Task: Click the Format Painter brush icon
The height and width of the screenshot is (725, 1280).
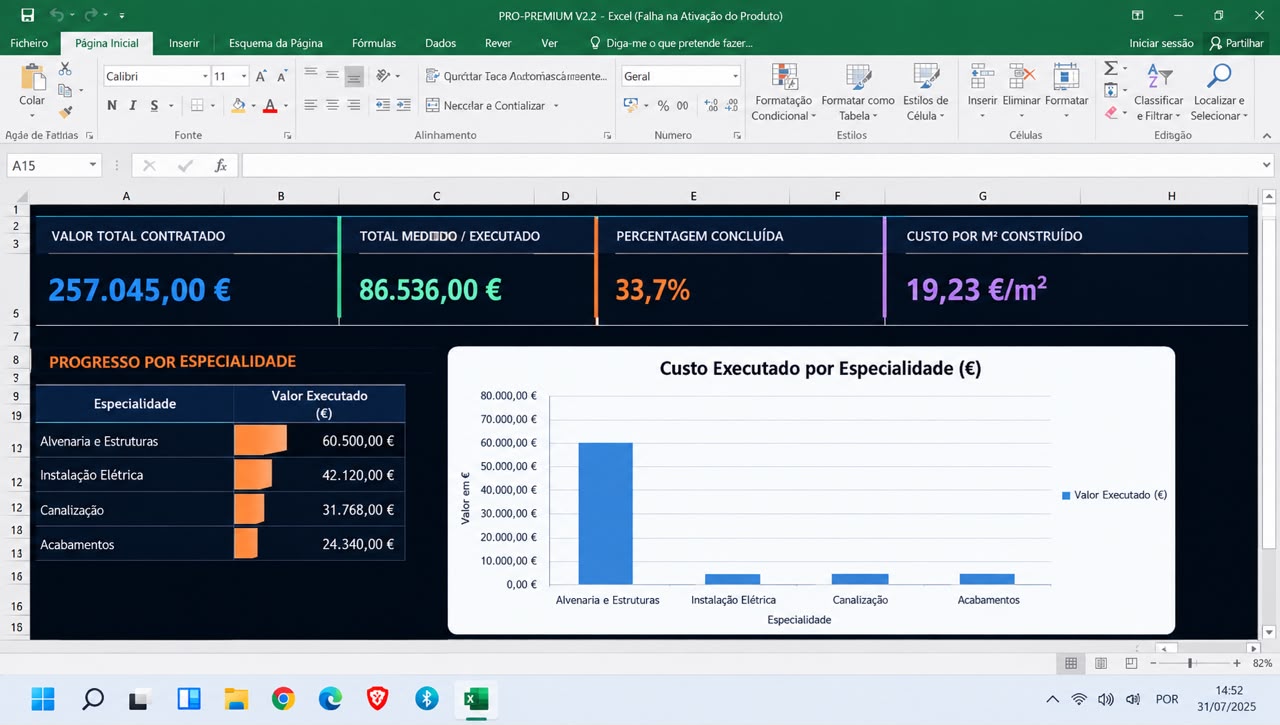Action: point(65,112)
